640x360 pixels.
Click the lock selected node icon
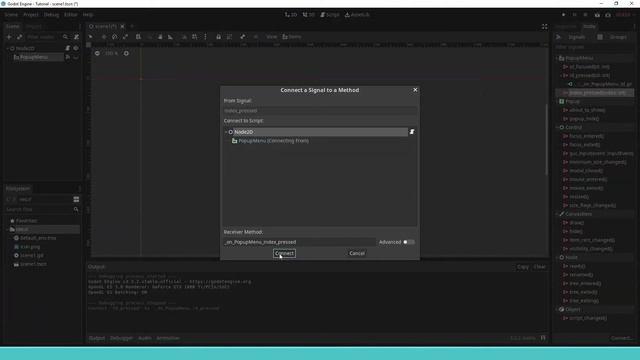(219, 37)
